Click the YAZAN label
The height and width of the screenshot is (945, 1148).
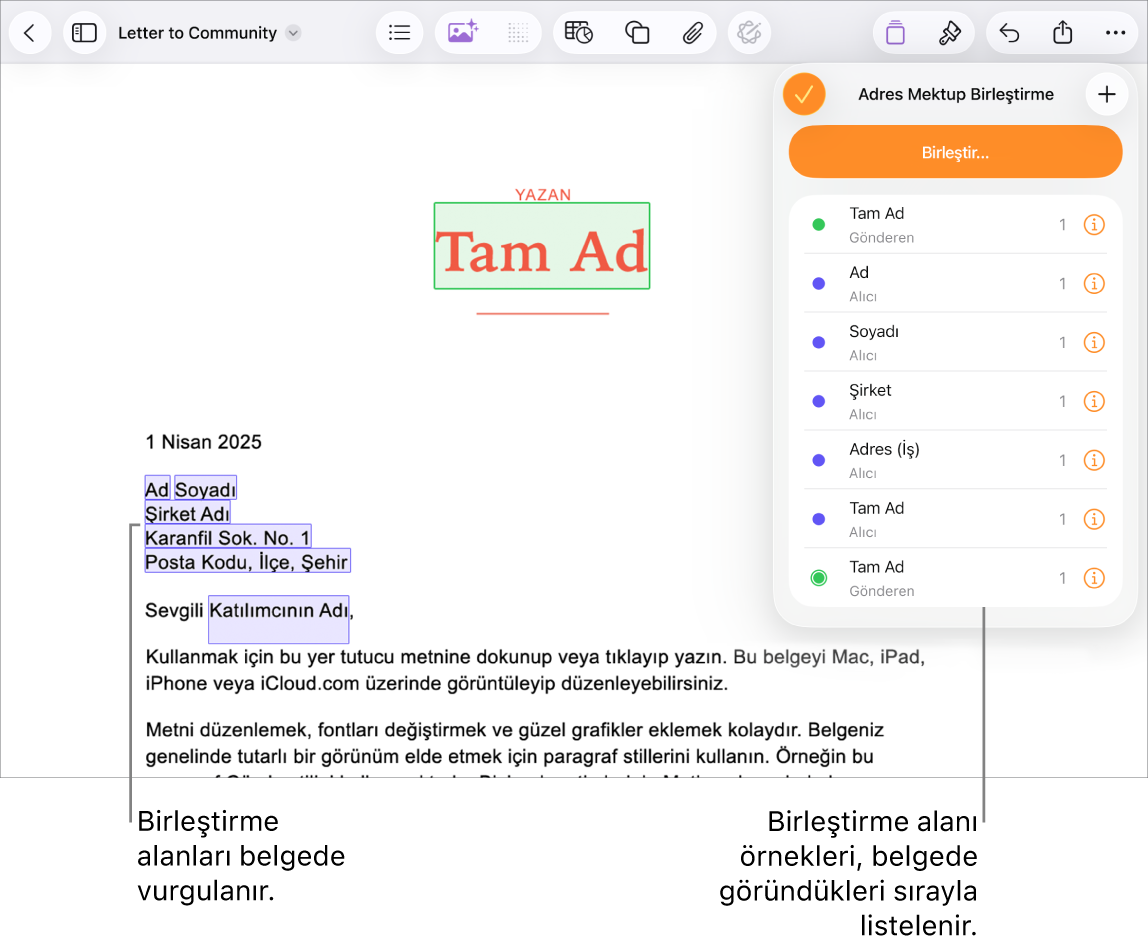(x=543, y=195)
